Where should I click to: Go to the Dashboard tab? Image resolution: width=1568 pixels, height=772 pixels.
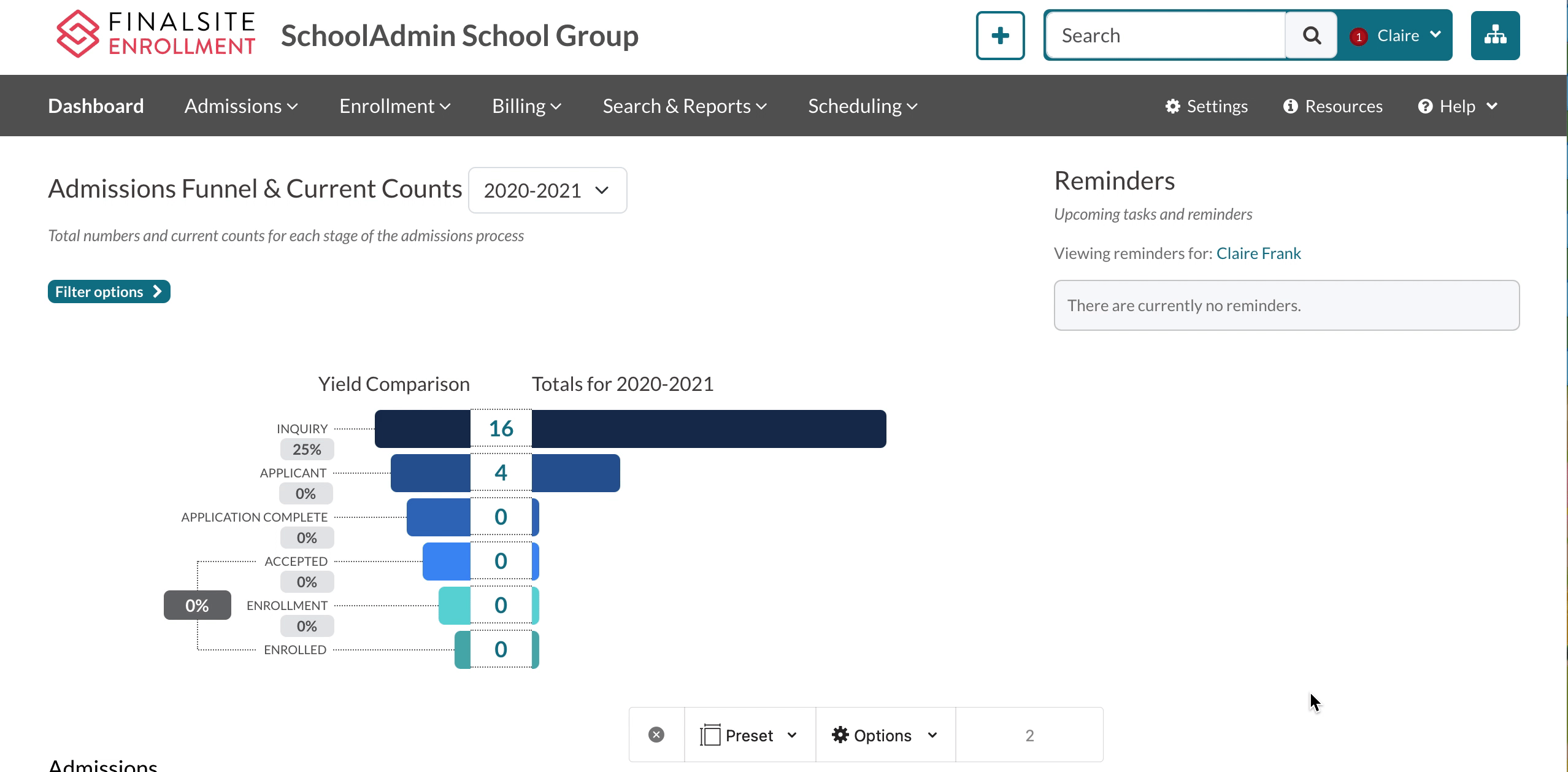[96, 106]
